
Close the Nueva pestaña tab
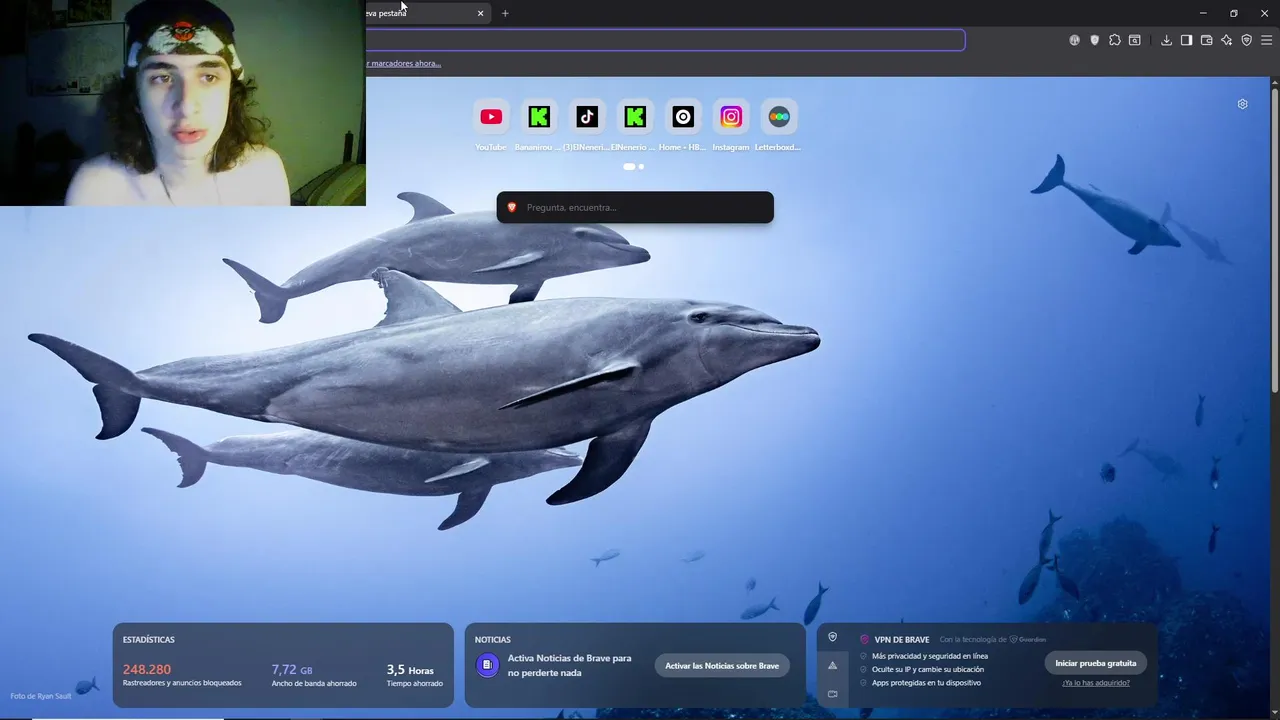click(x=480, y=13)
